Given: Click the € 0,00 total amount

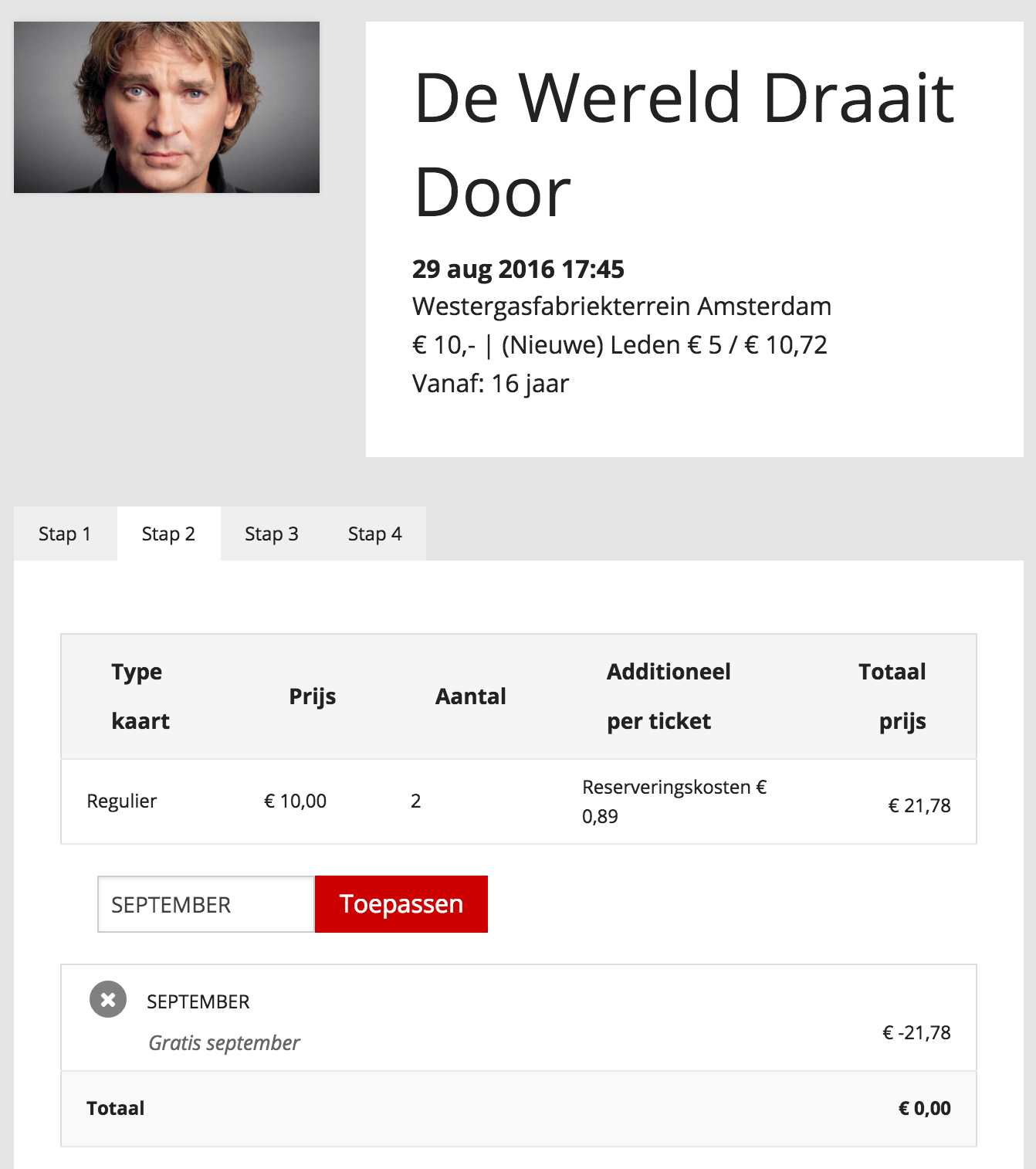Looking at the screenshot, I should pyautogui.click(x=924, y=1108).
